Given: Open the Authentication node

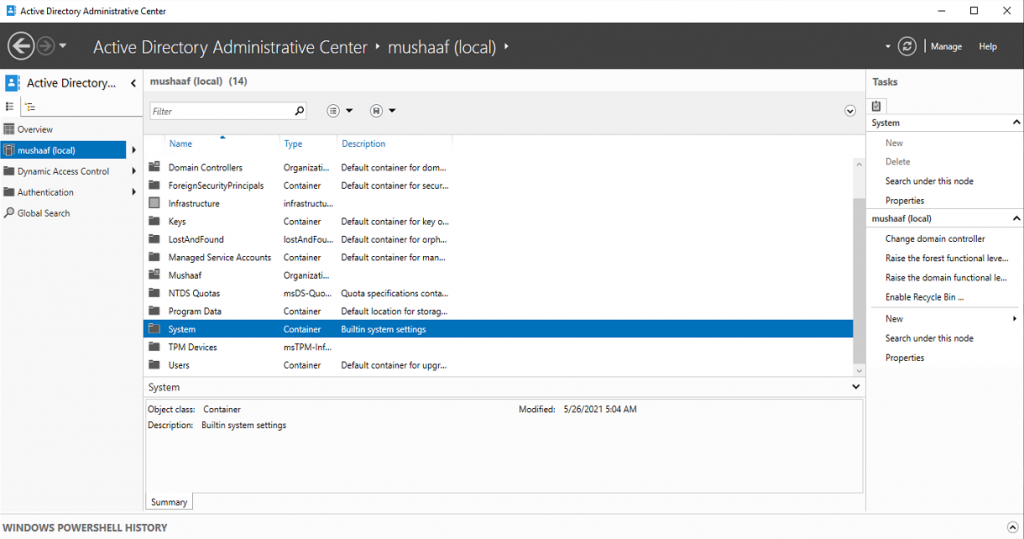Looking at the screenshot, I should click(45, 192).
